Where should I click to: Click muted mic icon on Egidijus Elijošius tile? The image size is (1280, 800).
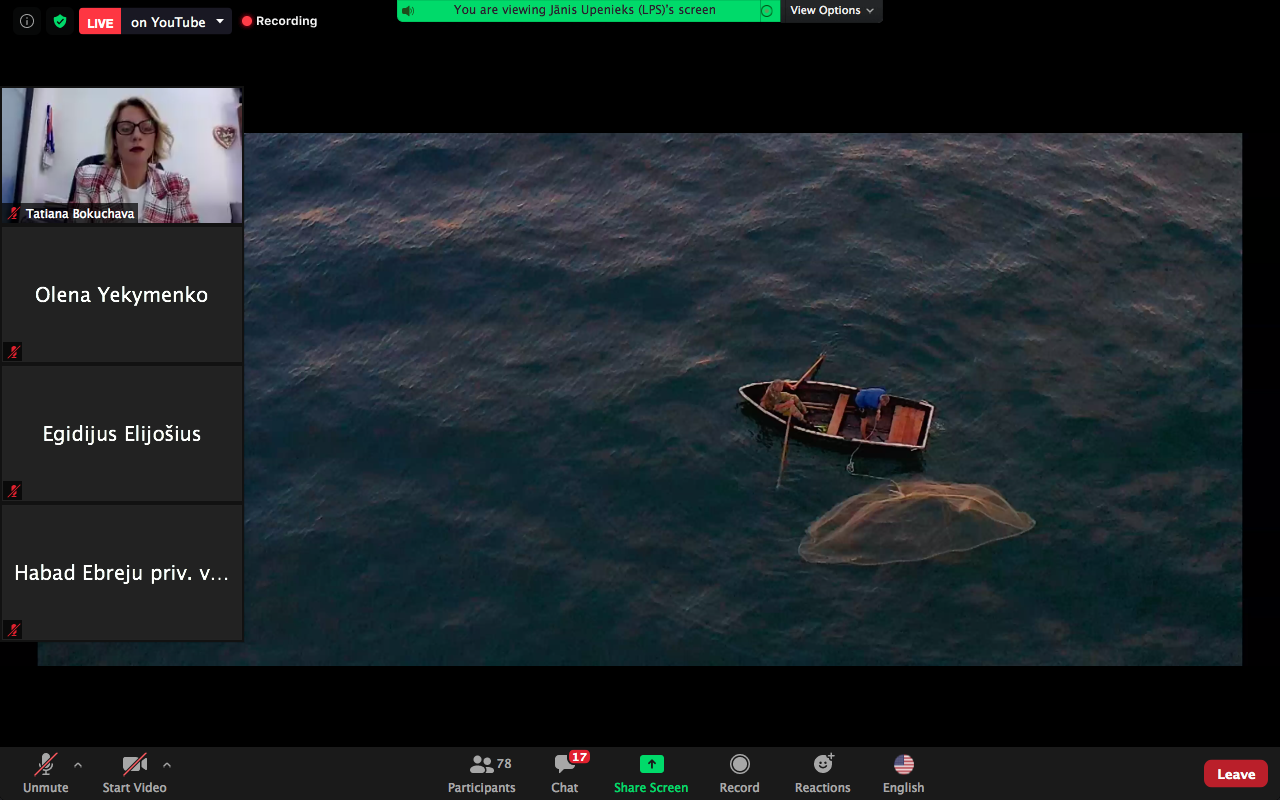click(14, 490)
